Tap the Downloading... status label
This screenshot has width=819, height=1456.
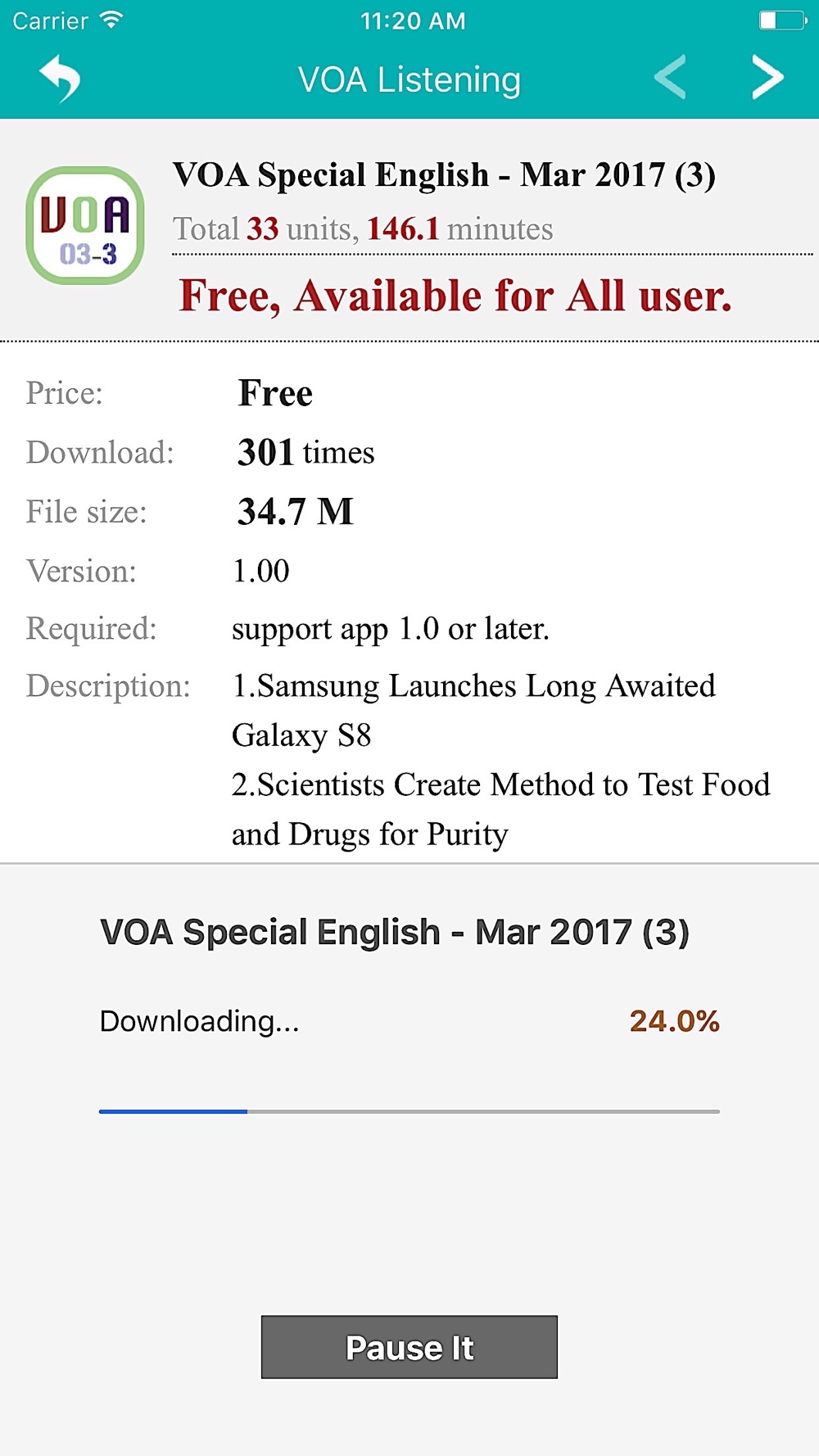[x=200, y=1021]
